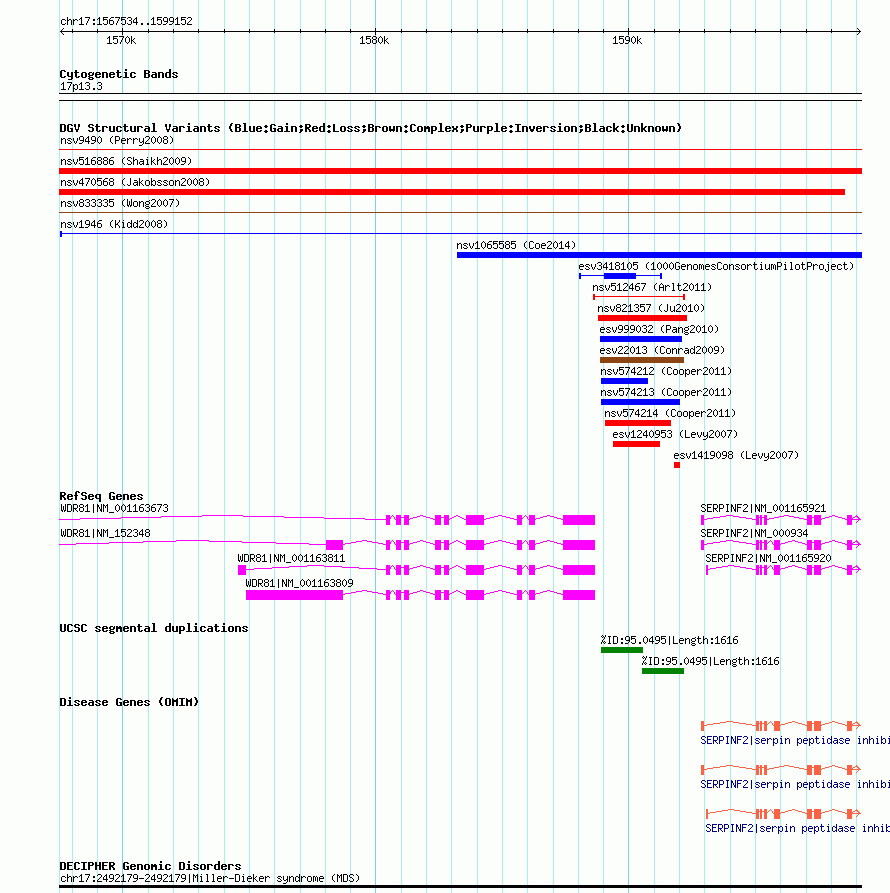Click the WDR81 NM_001163809 large first exon
This screenshot has width=890, height=893.
point(294,595)
